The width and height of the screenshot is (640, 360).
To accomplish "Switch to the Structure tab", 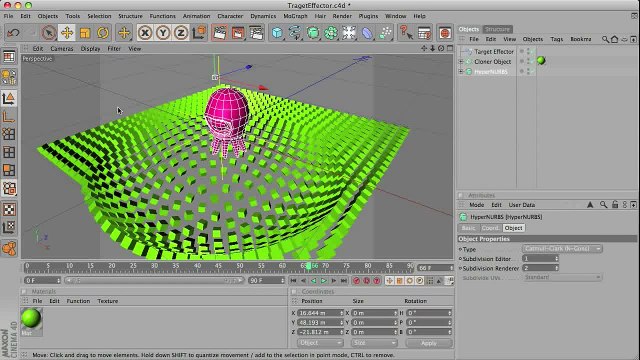I will 497,29.
